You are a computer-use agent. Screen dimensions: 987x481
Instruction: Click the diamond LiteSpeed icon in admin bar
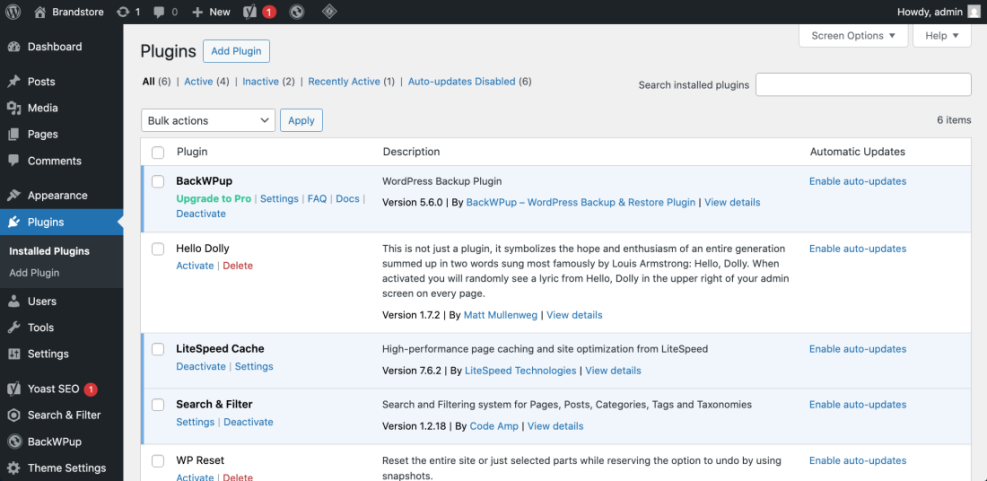[x=328, y=11]
